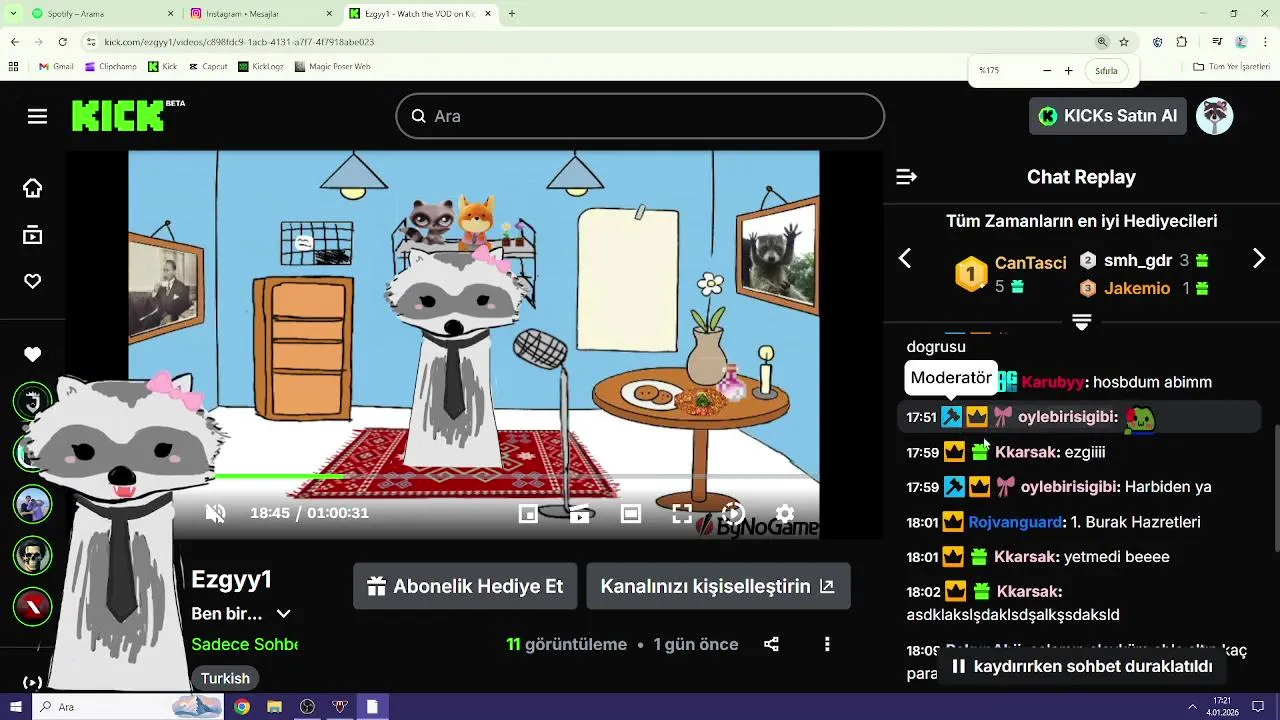Bookmark this page with star icon
1280x720 pixels.
coord(1124,42)
